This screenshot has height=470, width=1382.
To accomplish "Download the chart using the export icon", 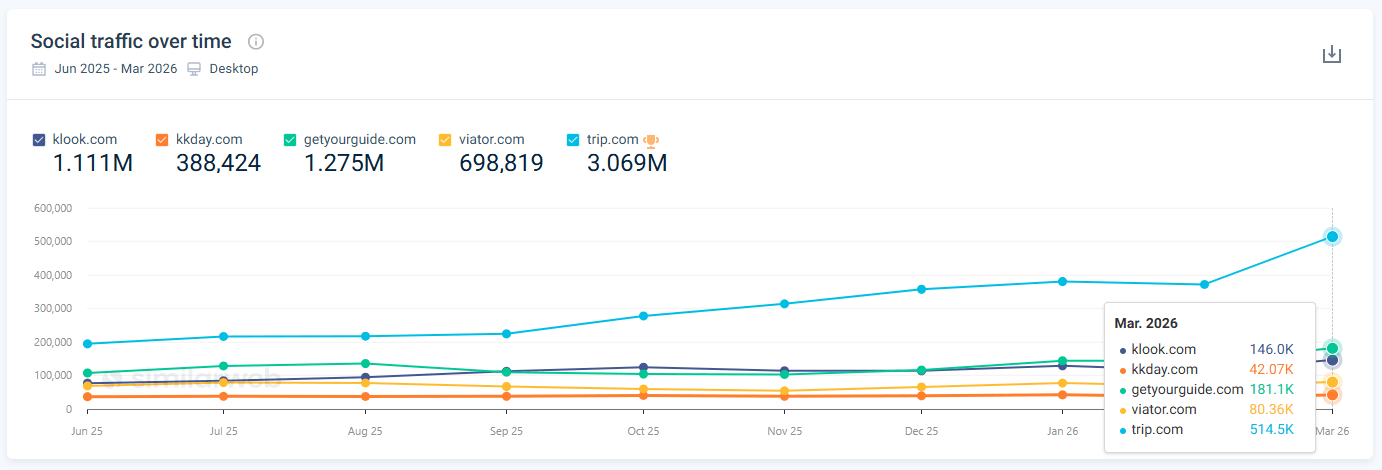I will (x=1331, y=54).
